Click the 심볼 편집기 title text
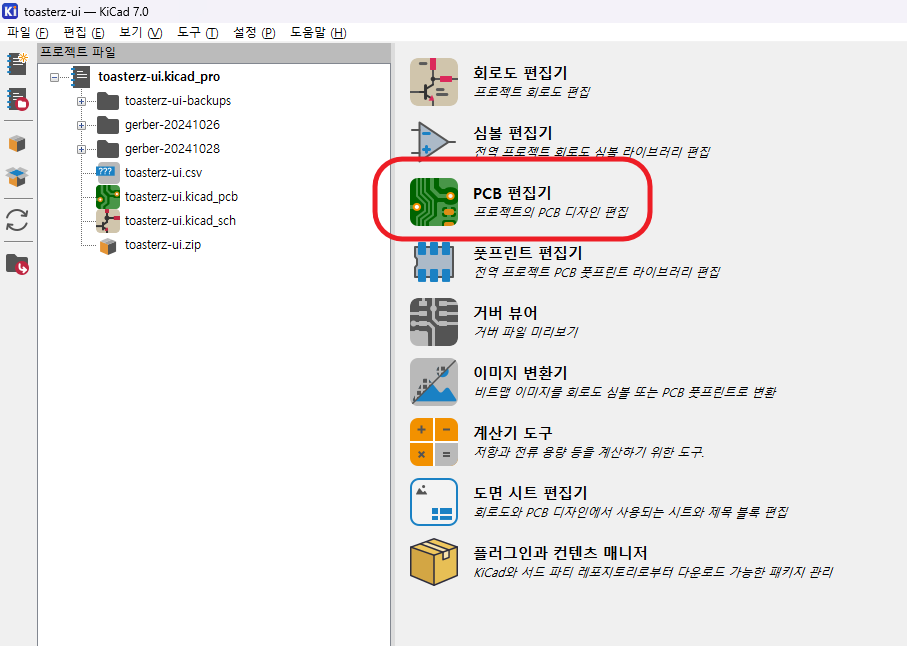 pyautogui.click(x=513, y=133)
